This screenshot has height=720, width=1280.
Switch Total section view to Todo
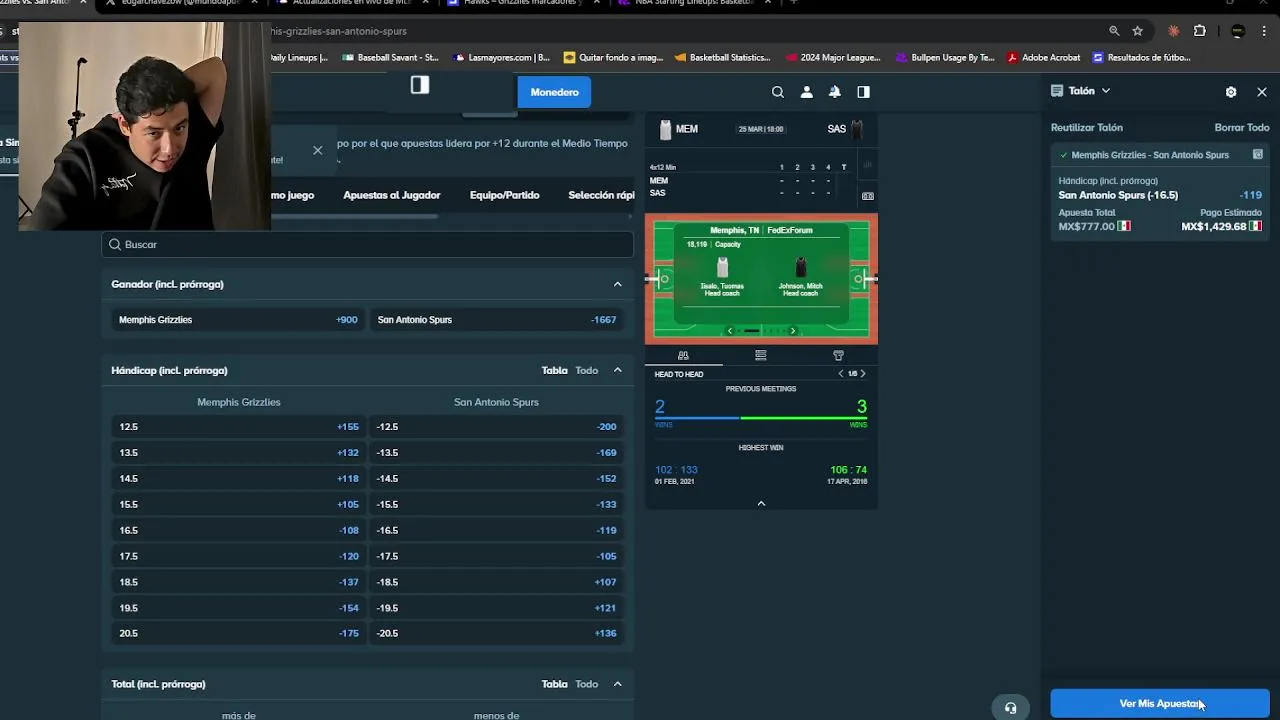[x=586, y=684]
